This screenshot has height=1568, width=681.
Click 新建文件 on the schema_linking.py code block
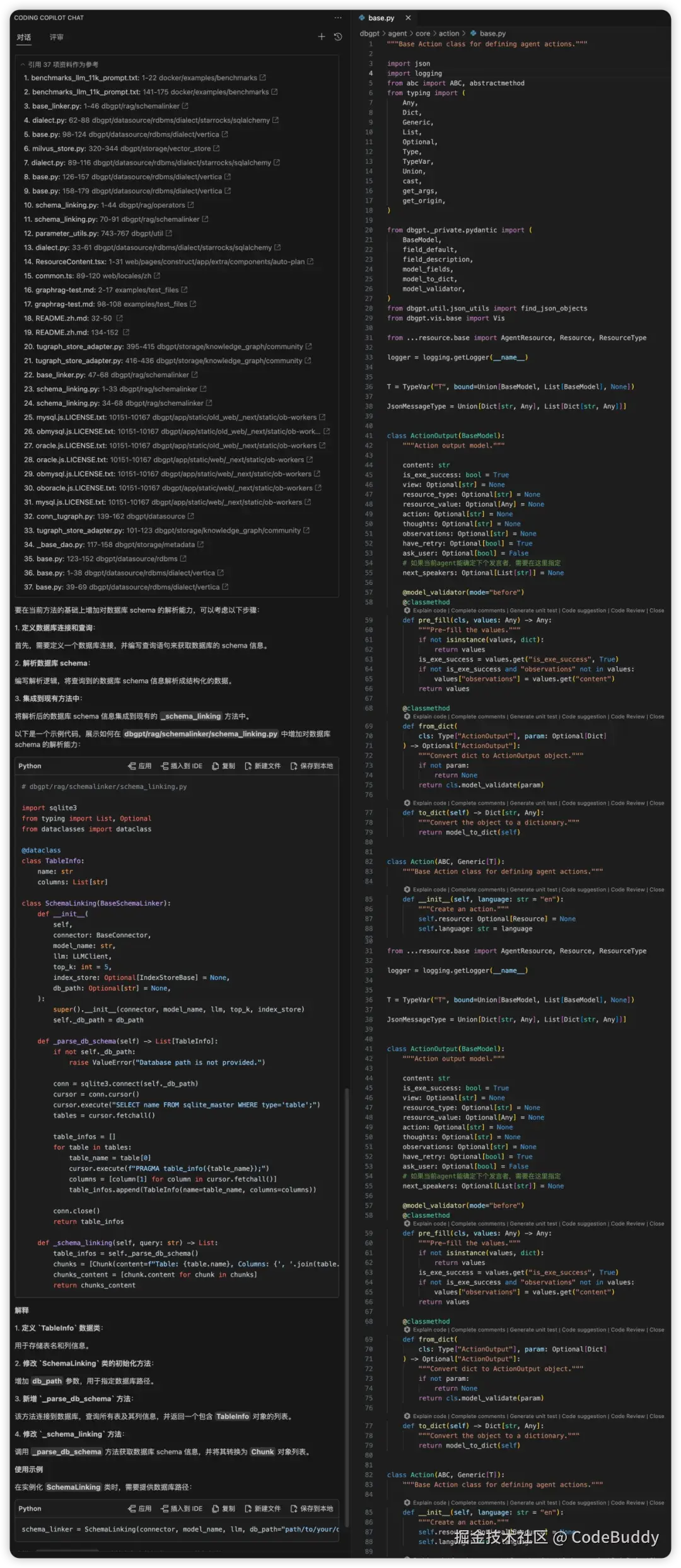(263, 766)
